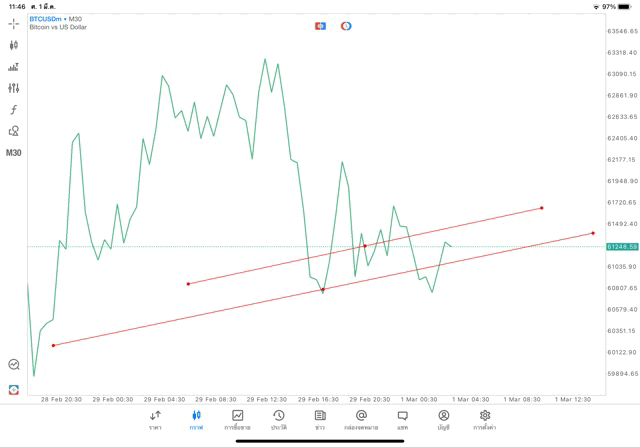Open the การตั้งค่า settings gear tab
640x447 pixels.
(x=485, y=420)
